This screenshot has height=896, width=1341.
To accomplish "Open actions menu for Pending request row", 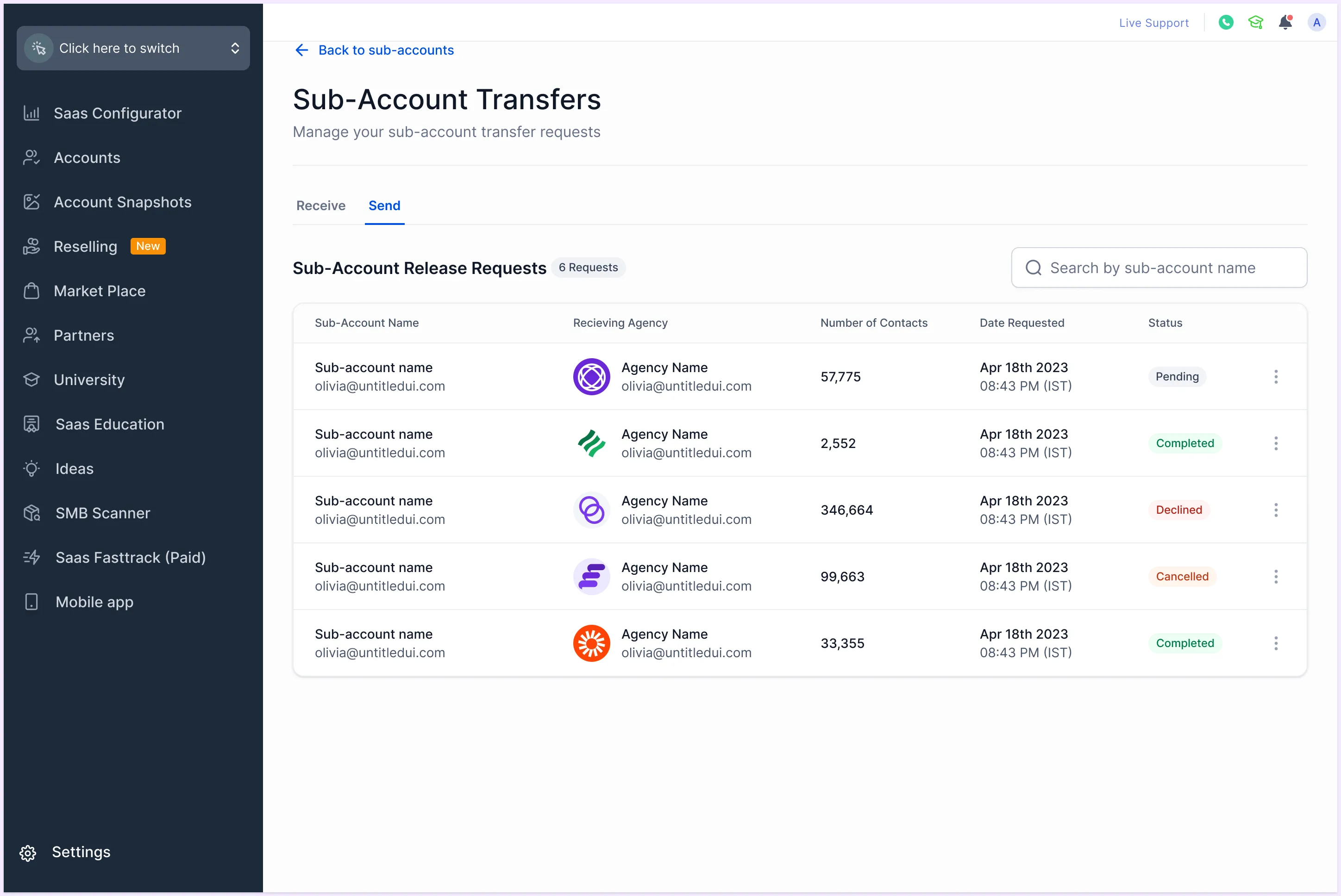I will click(x=1276, y=377).
